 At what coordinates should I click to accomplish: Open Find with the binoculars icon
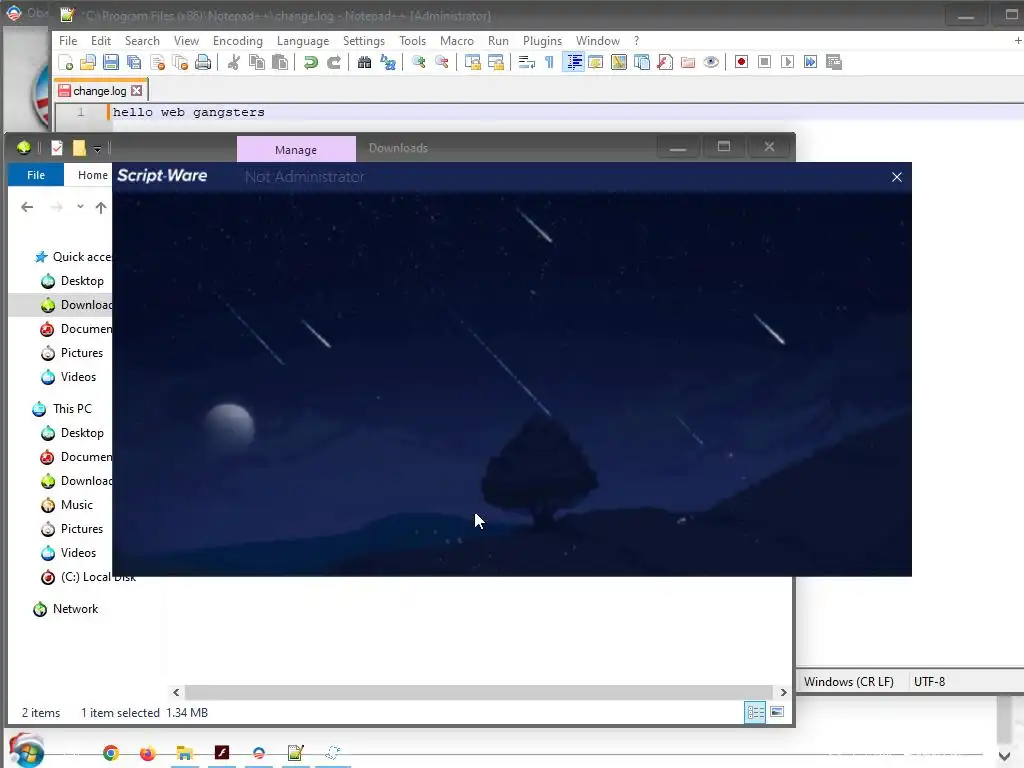tap(364, 62)
